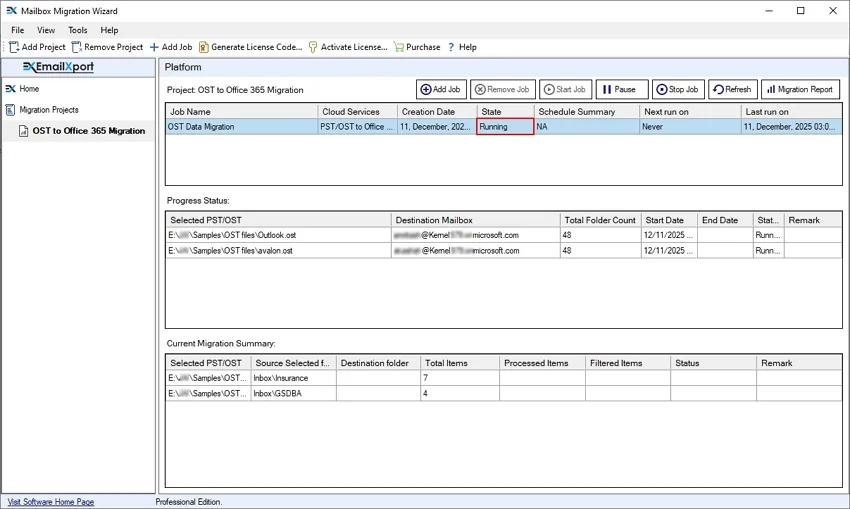Click the Never next run cell
Image resolution: width=850 pixels, height=509 pixels.
pyautogui.click(x=691, y=127)
